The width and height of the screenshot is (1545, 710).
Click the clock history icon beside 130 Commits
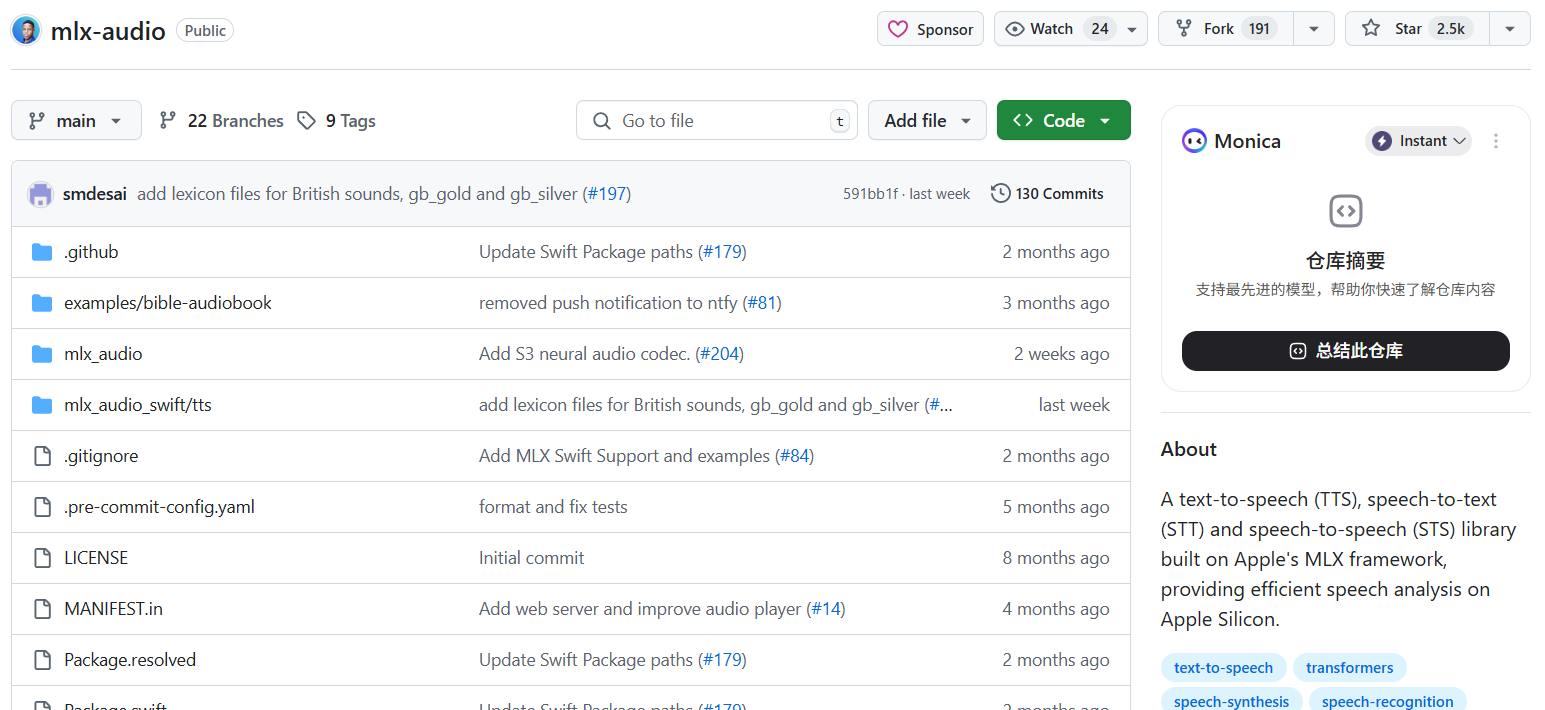coord(1000,194)
